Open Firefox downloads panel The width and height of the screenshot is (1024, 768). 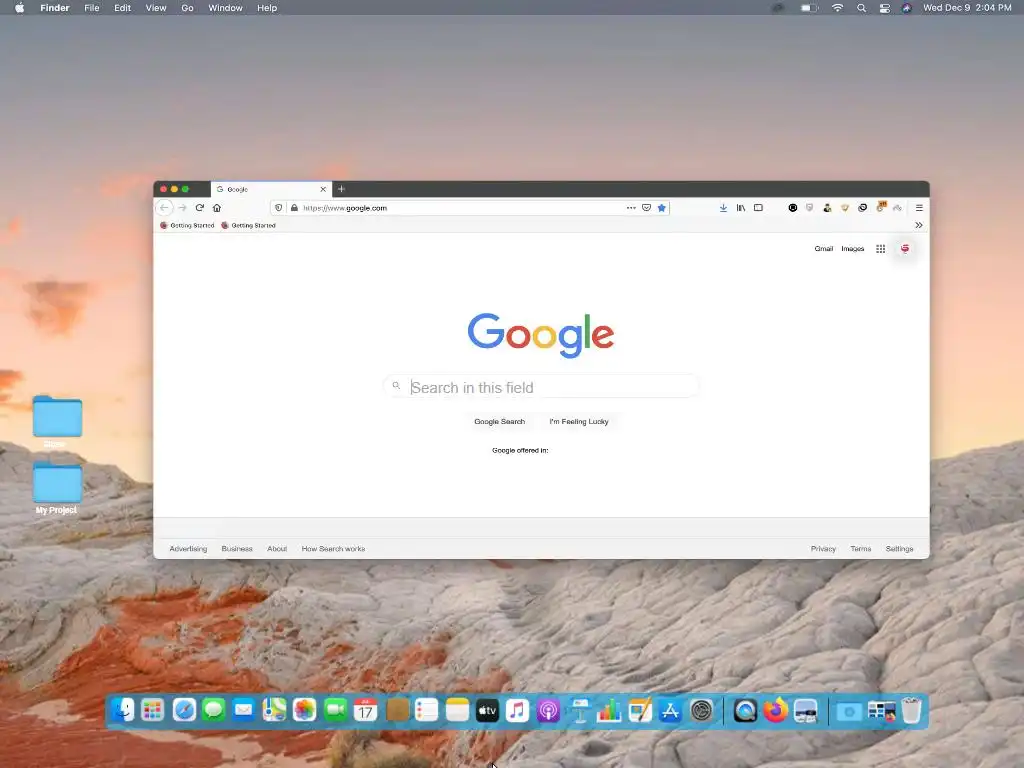(x=723, y=208)
